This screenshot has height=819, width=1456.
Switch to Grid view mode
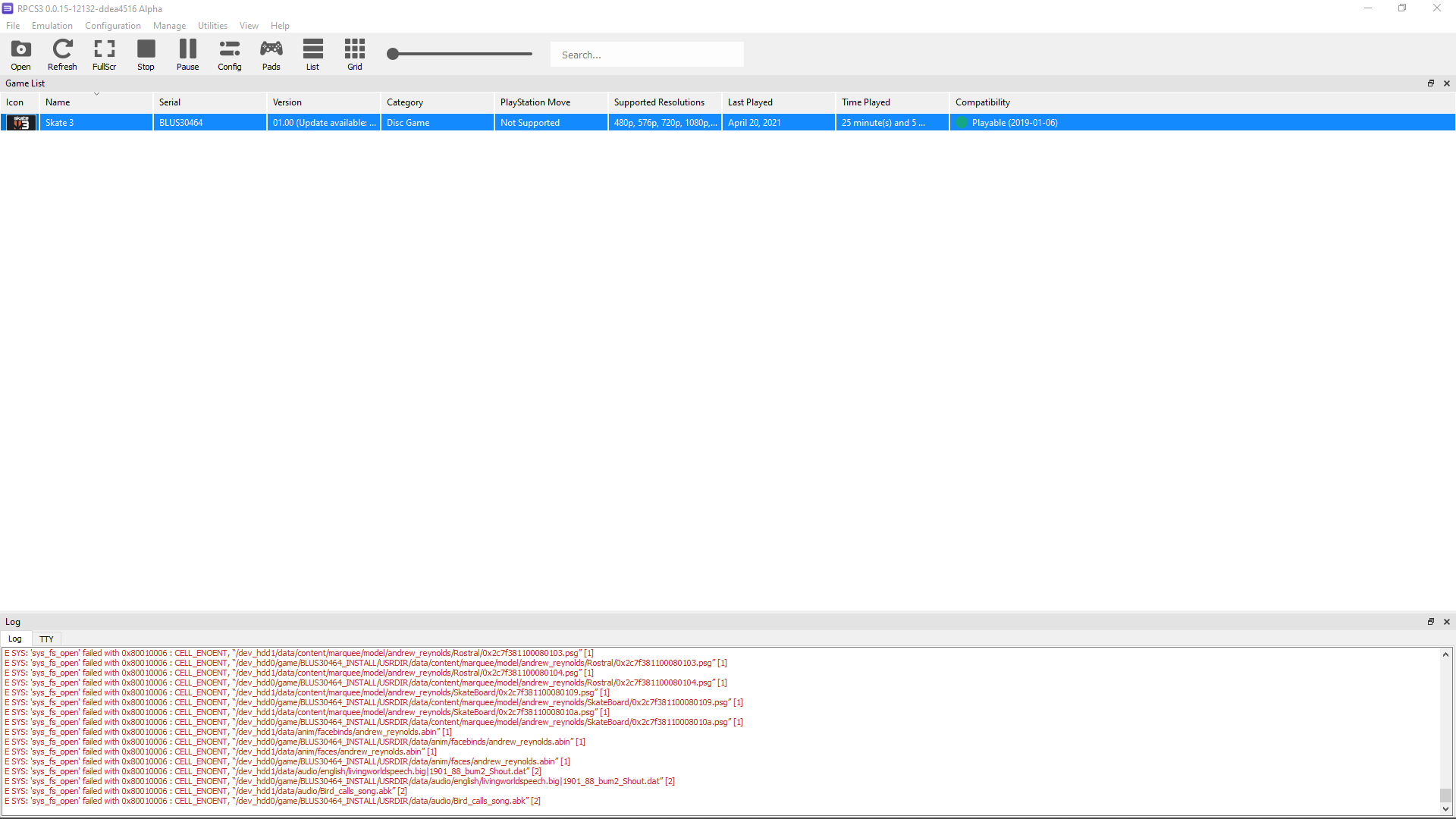pos(354,54)
